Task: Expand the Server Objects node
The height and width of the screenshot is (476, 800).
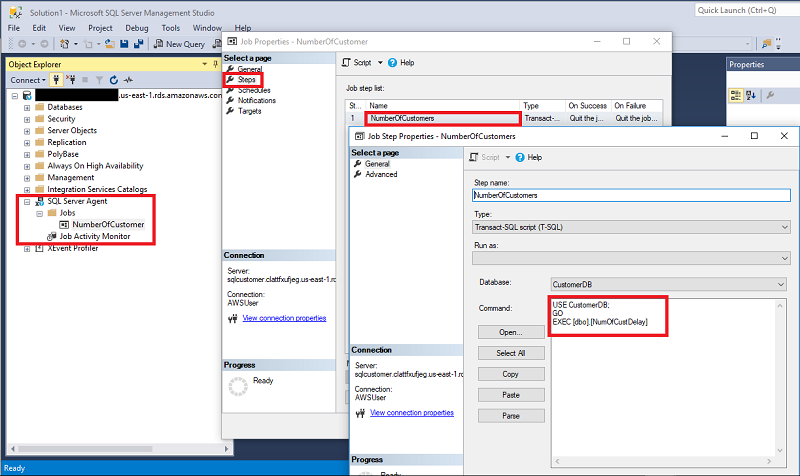Action: click(27, 131)
